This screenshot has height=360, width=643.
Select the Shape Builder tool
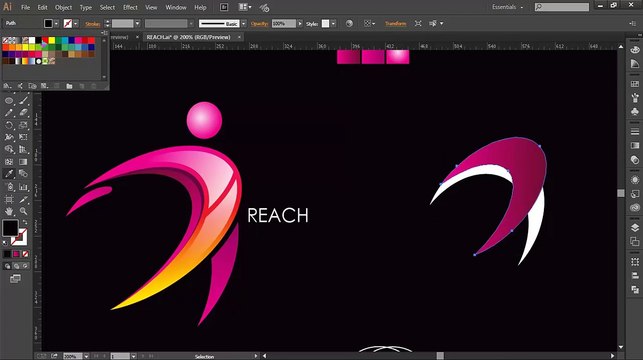coord(9,150)
